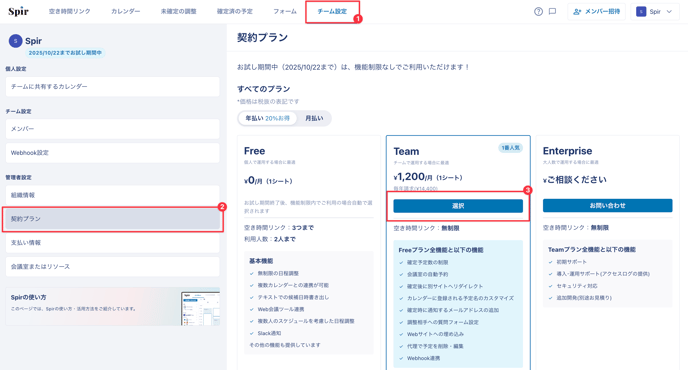
Task: Go to the 空き時間リンク tab
Action: (69, 11)
